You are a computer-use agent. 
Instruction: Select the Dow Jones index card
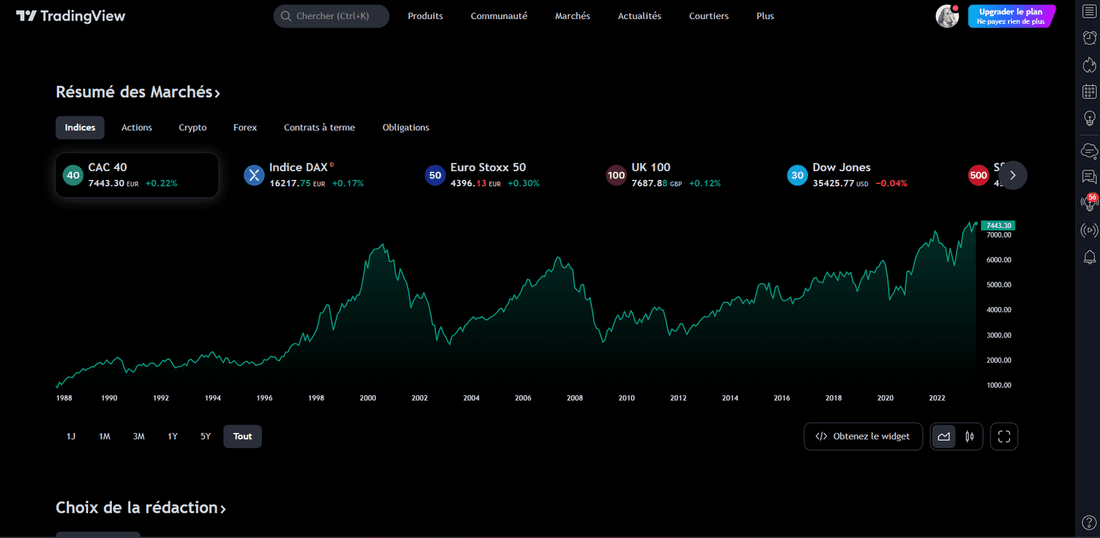pyautogui.click(x=861, y=175)
